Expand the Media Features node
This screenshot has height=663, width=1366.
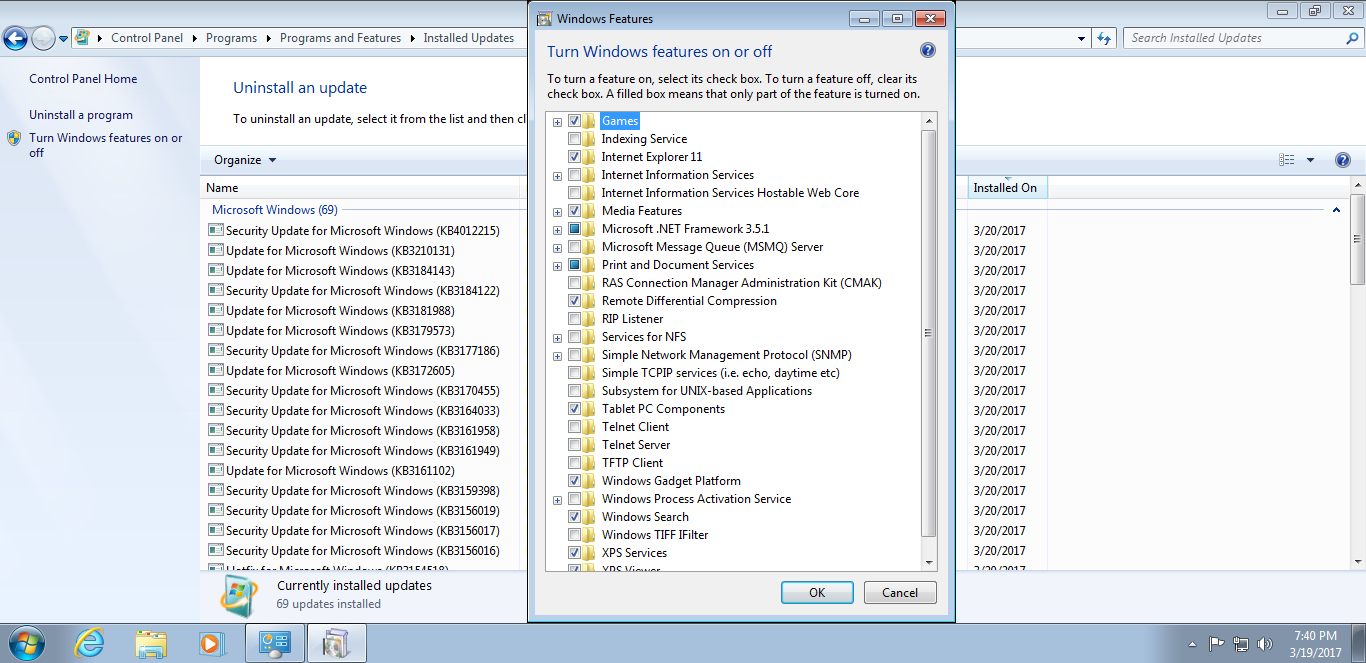pos(557,212)
